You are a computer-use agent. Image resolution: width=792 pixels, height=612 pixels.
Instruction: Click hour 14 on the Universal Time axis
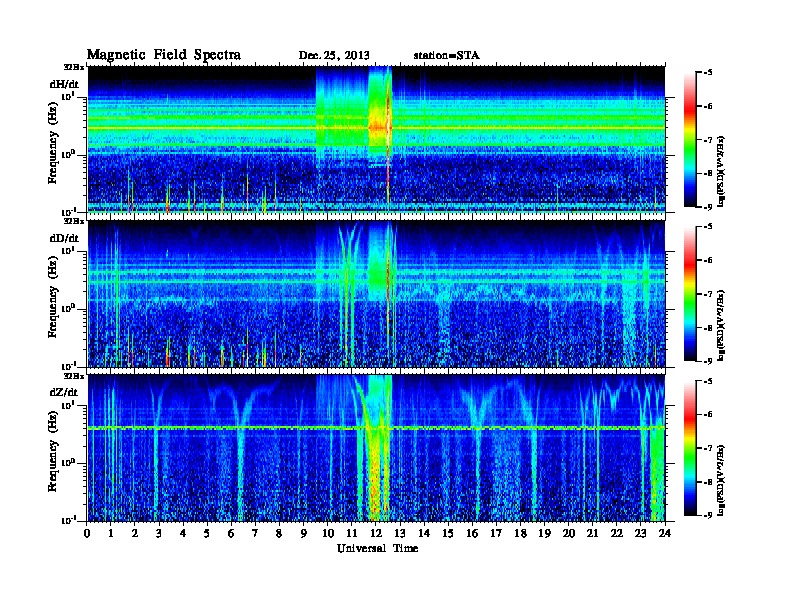point(424,533)
